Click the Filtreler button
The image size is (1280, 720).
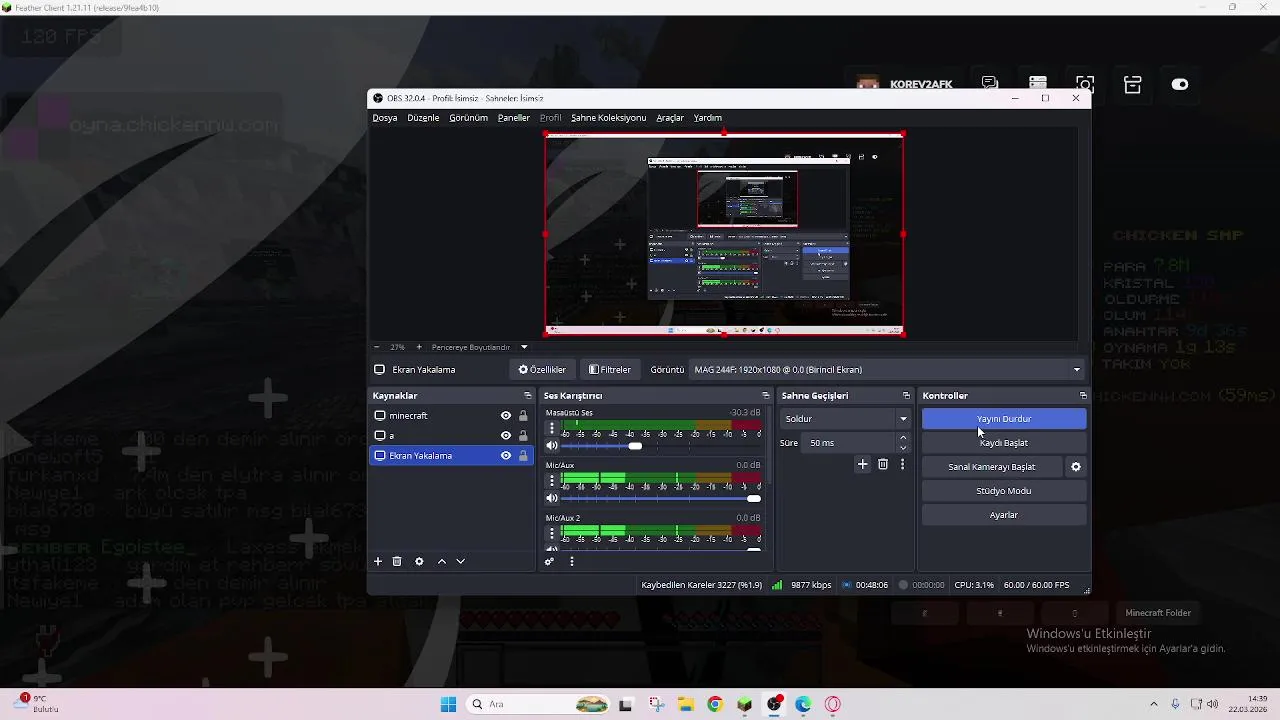(610, 370)
